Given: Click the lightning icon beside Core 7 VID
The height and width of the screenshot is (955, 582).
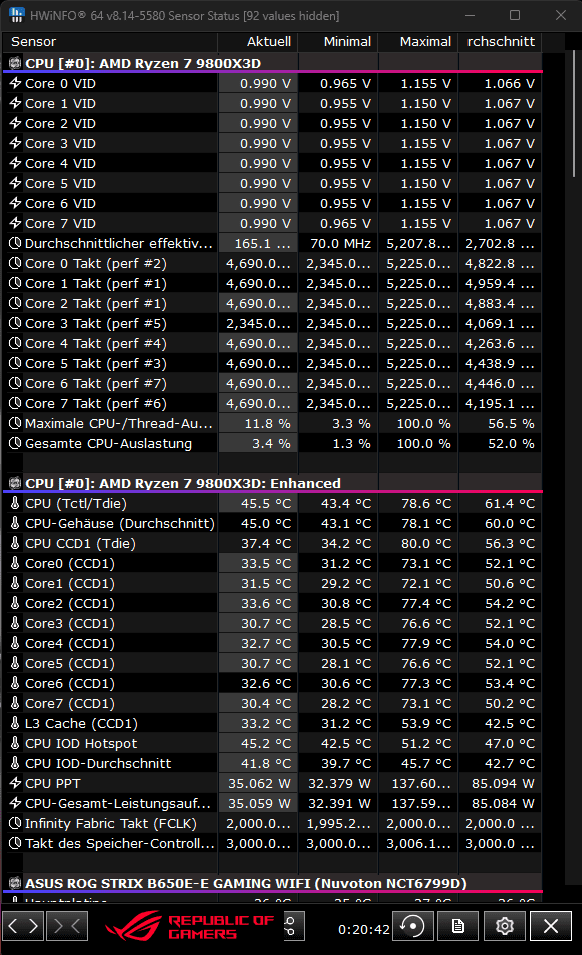Looking at the screenshot, I should [15, 224].
